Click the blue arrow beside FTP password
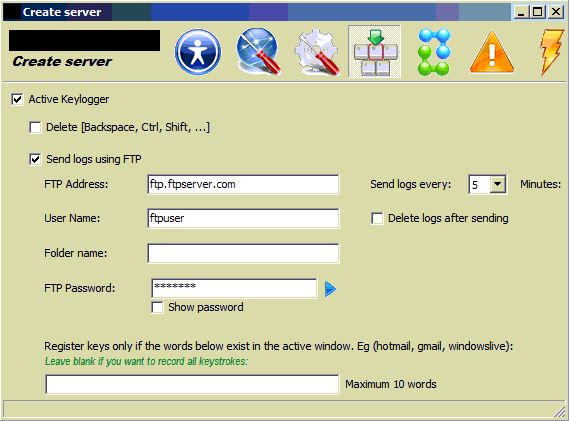The height and width of the screenshot is (421, 569). click(330, 289)
